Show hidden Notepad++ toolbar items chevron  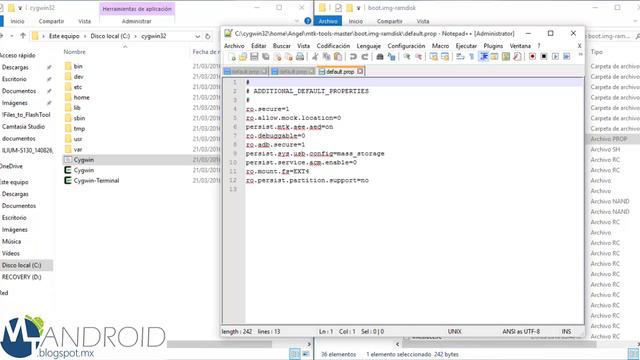[580, 55]
